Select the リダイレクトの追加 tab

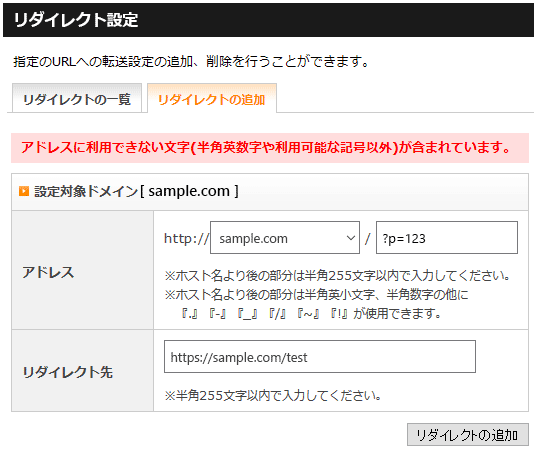tap(212, 99)
